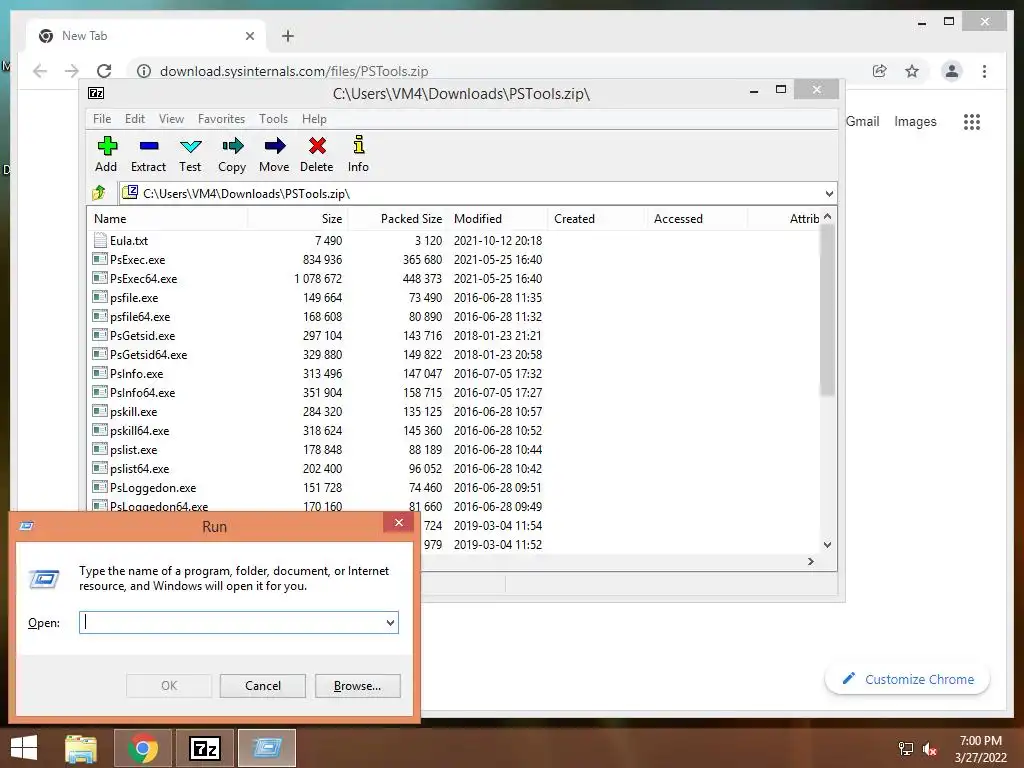The height and width of the screenshot is (768, 1024).
Task: Open the Google apps grid
Action: click(x=972, y=121)
